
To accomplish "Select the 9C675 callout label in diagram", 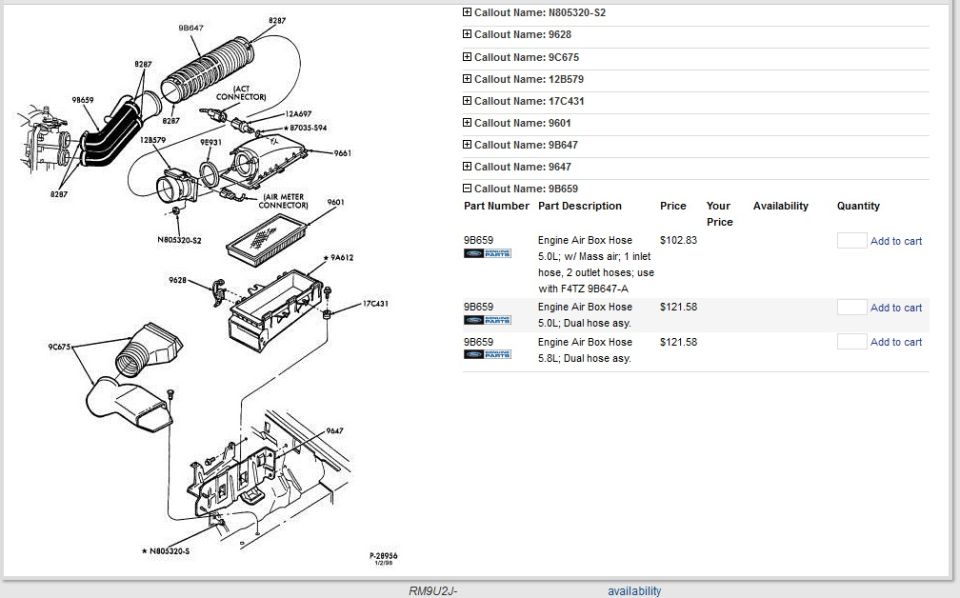I will [59, 347].
